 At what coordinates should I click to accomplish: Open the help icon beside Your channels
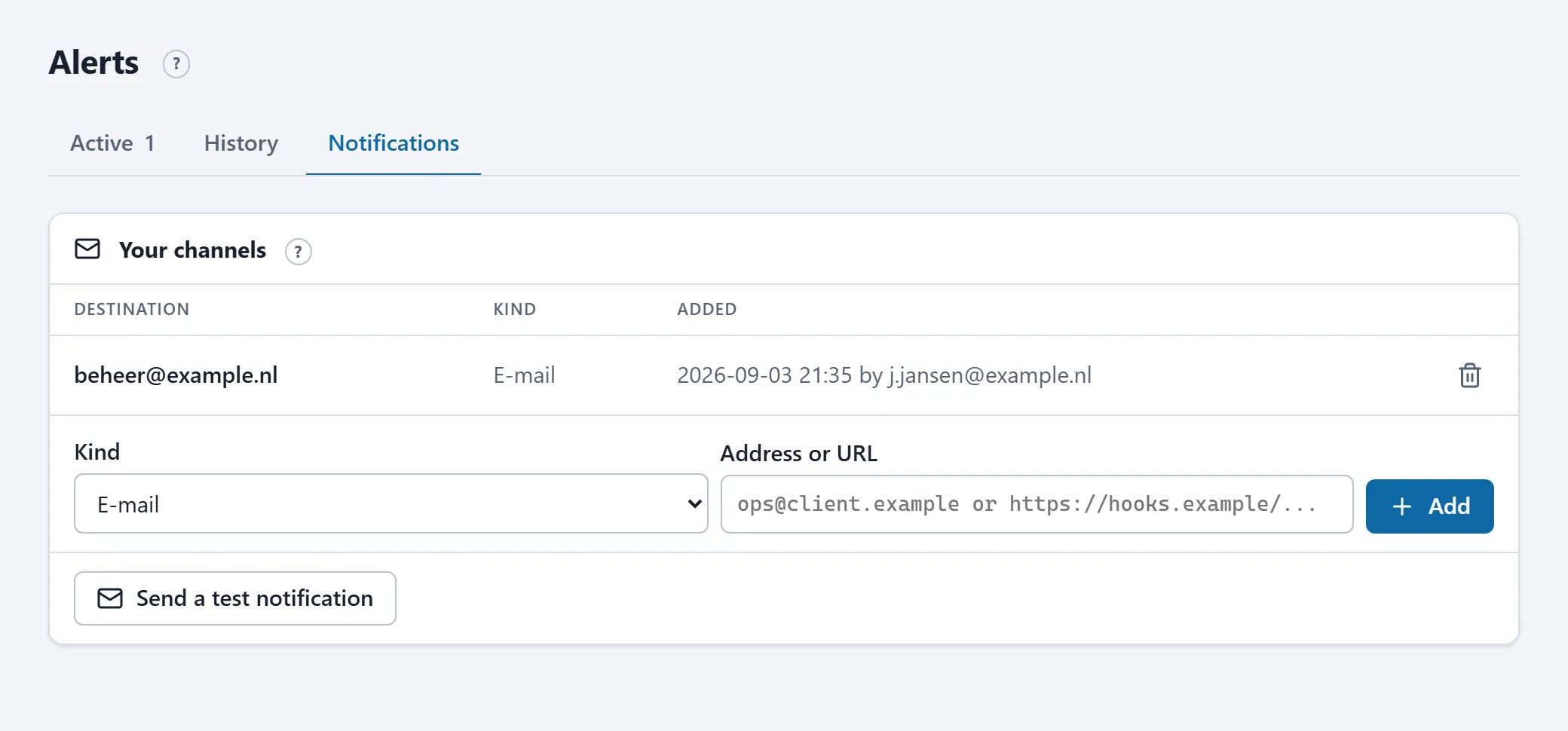pyautogui.click(x=299, y=251)
